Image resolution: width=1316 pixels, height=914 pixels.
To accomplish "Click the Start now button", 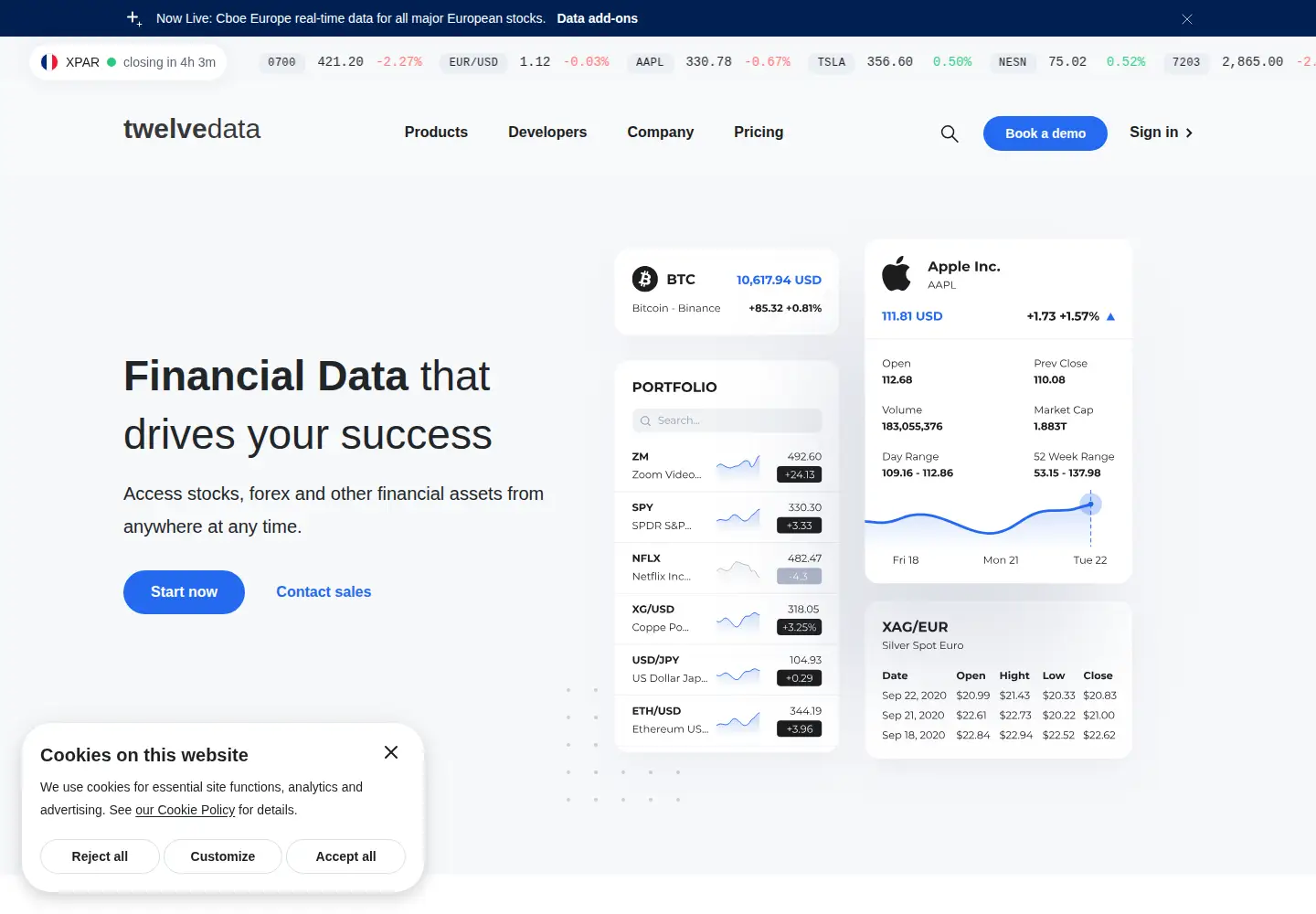I will (184, 592).
